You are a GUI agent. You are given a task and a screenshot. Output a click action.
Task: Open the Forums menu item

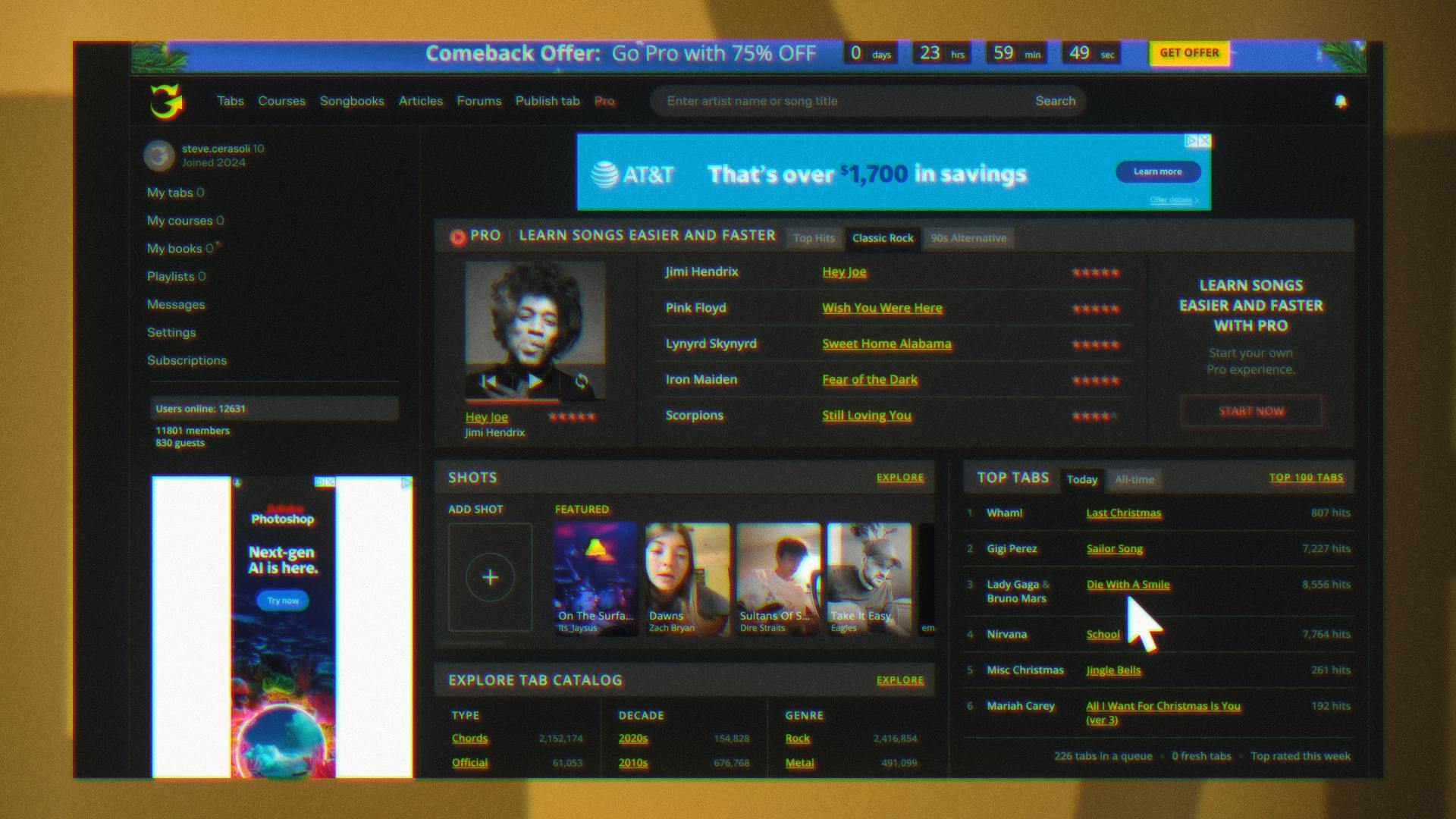479,101
